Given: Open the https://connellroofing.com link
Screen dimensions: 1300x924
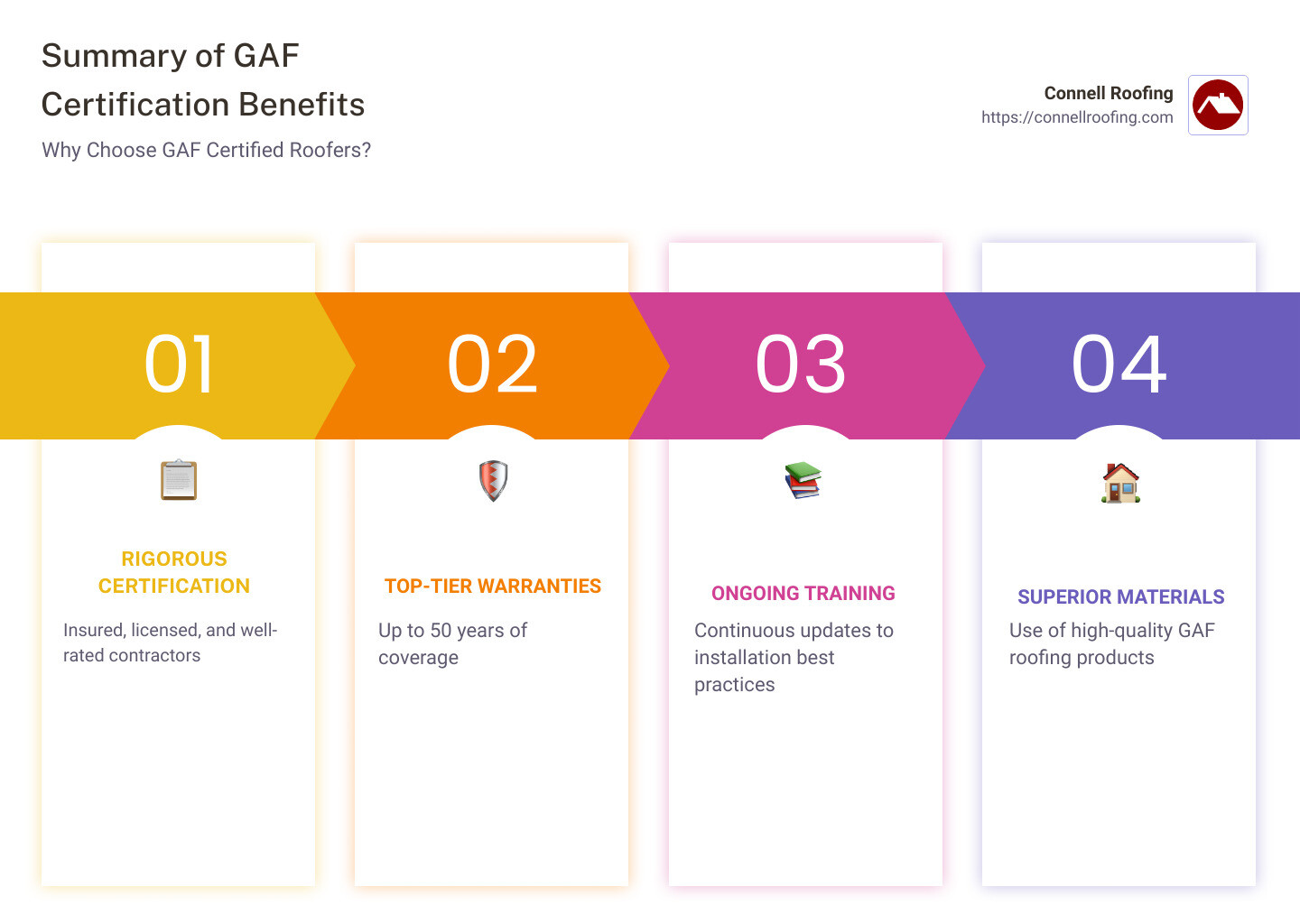Looking at the screenshot, I should tap(1077, 117).
